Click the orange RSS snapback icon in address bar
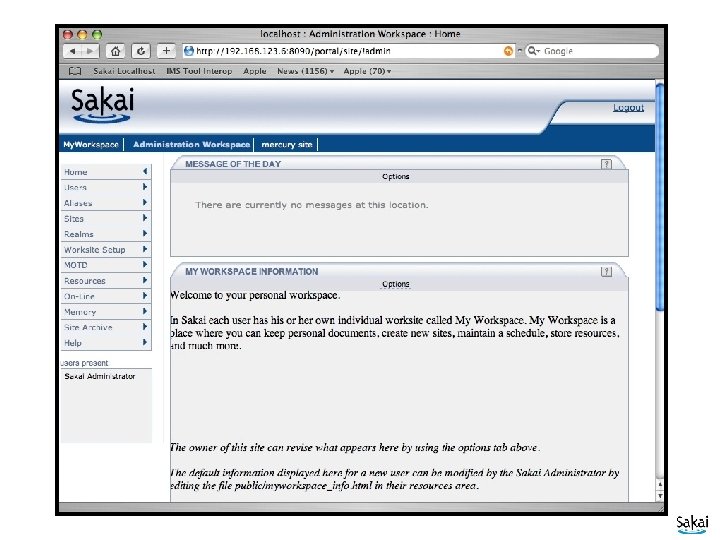This screenshot has width=720, height=540. point(508,51)
